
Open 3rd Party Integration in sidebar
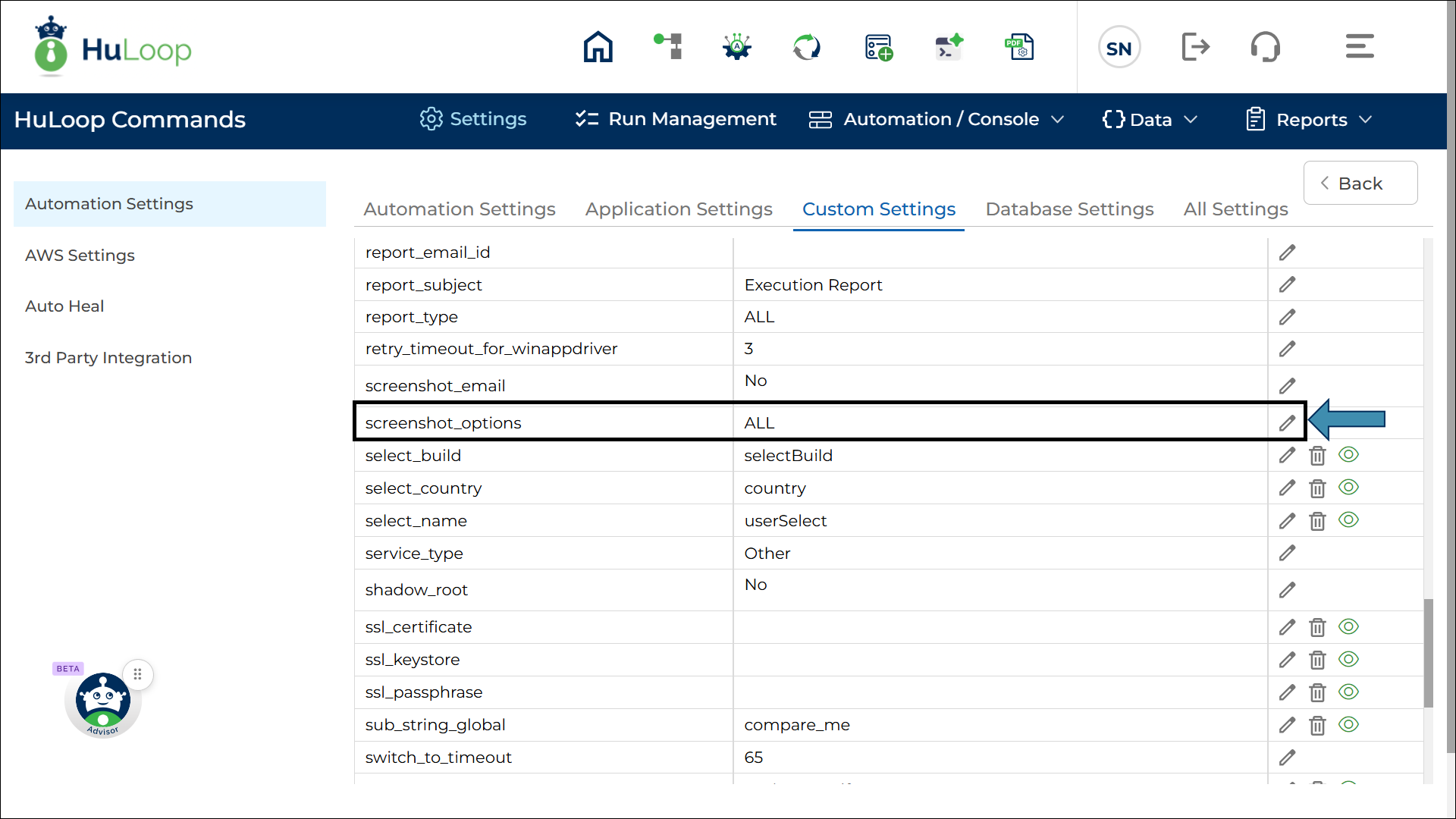(x=108, y=358)
